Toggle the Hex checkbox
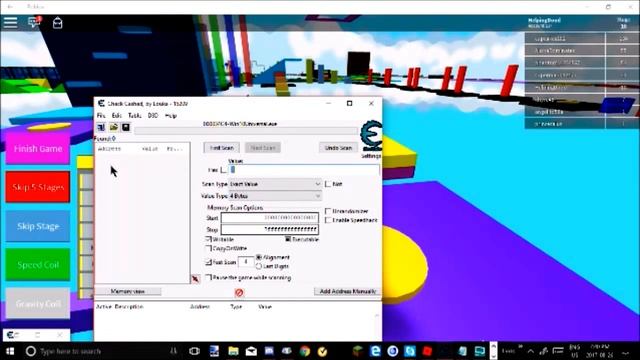 (223, 170)
